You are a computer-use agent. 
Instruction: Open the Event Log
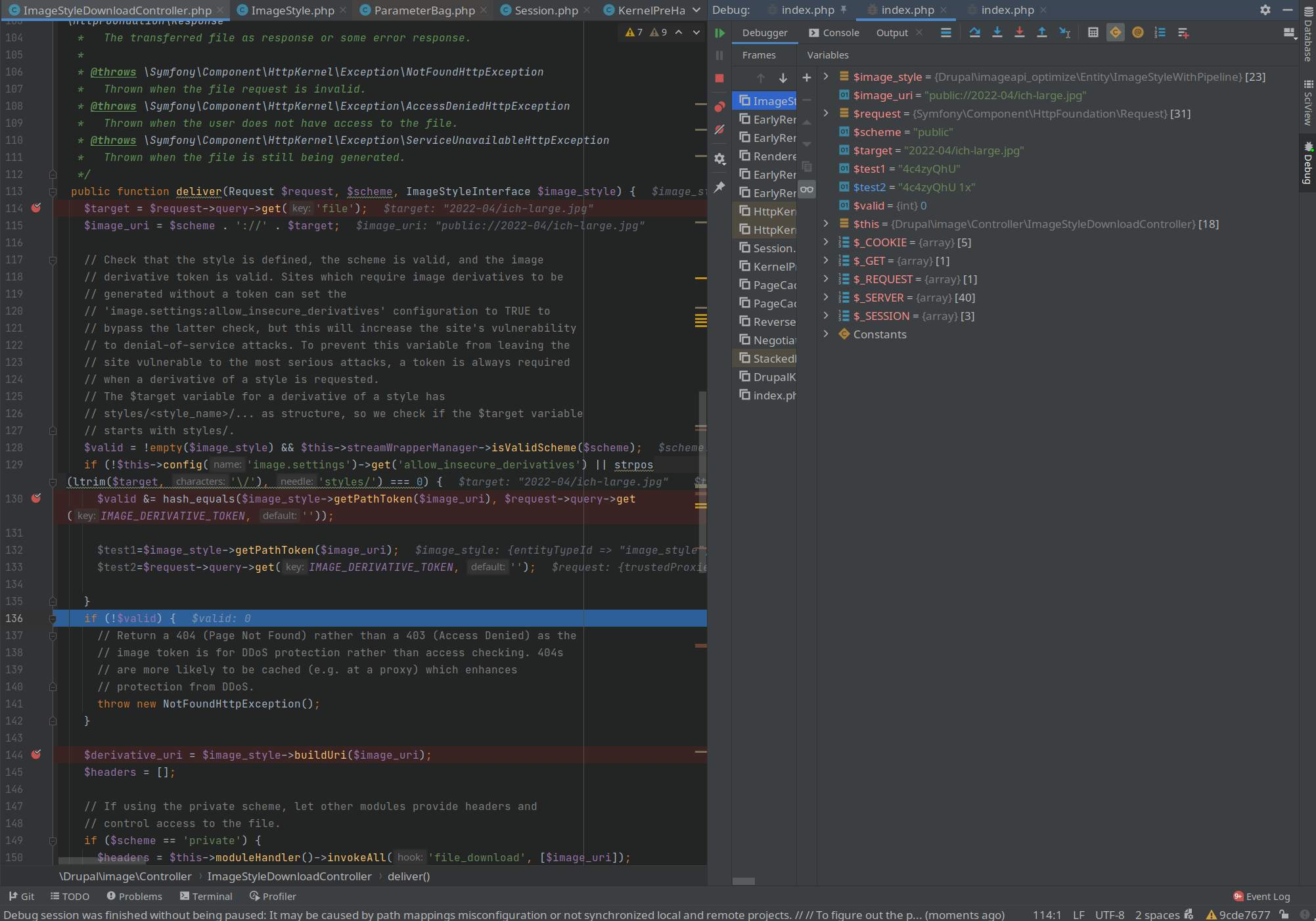pos(1261,896)
